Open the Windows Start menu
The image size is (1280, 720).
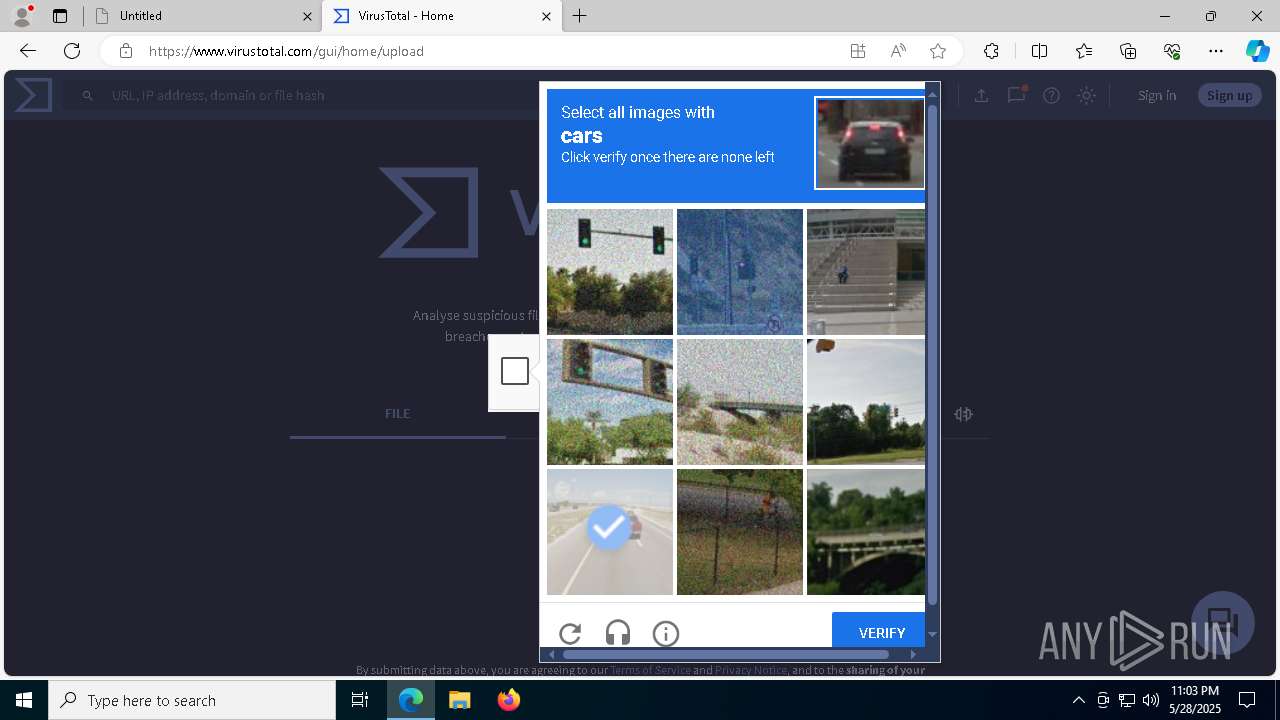[24, 700]
